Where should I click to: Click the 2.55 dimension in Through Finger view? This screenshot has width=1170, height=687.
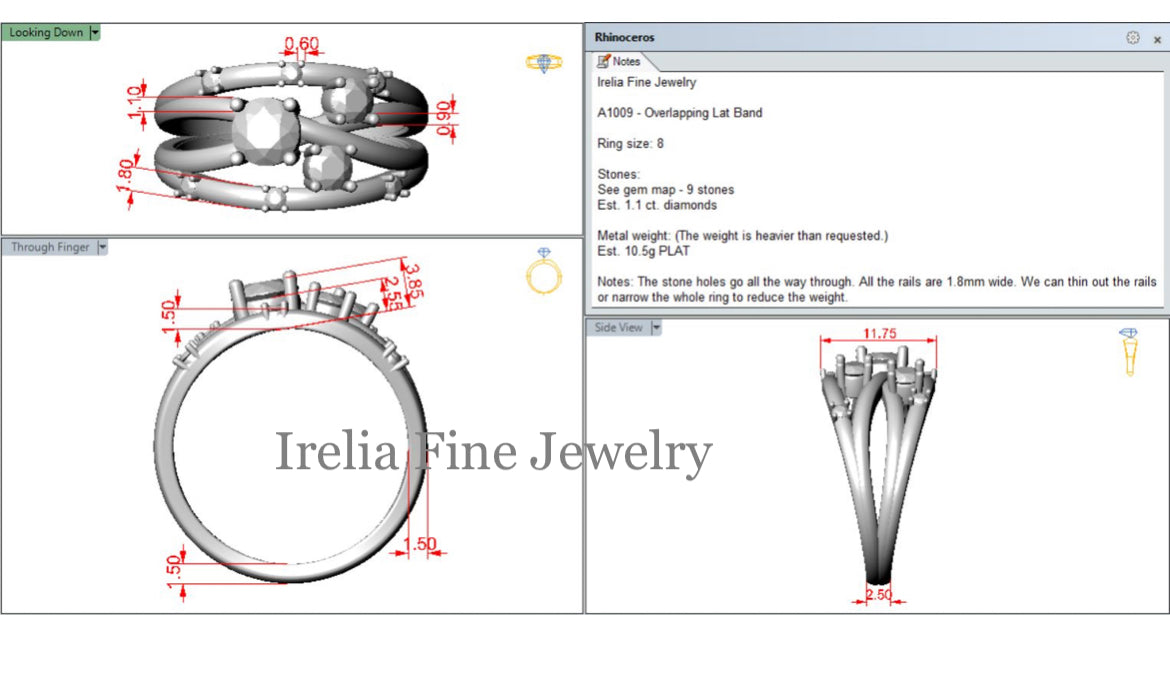[x=392, y=292]
